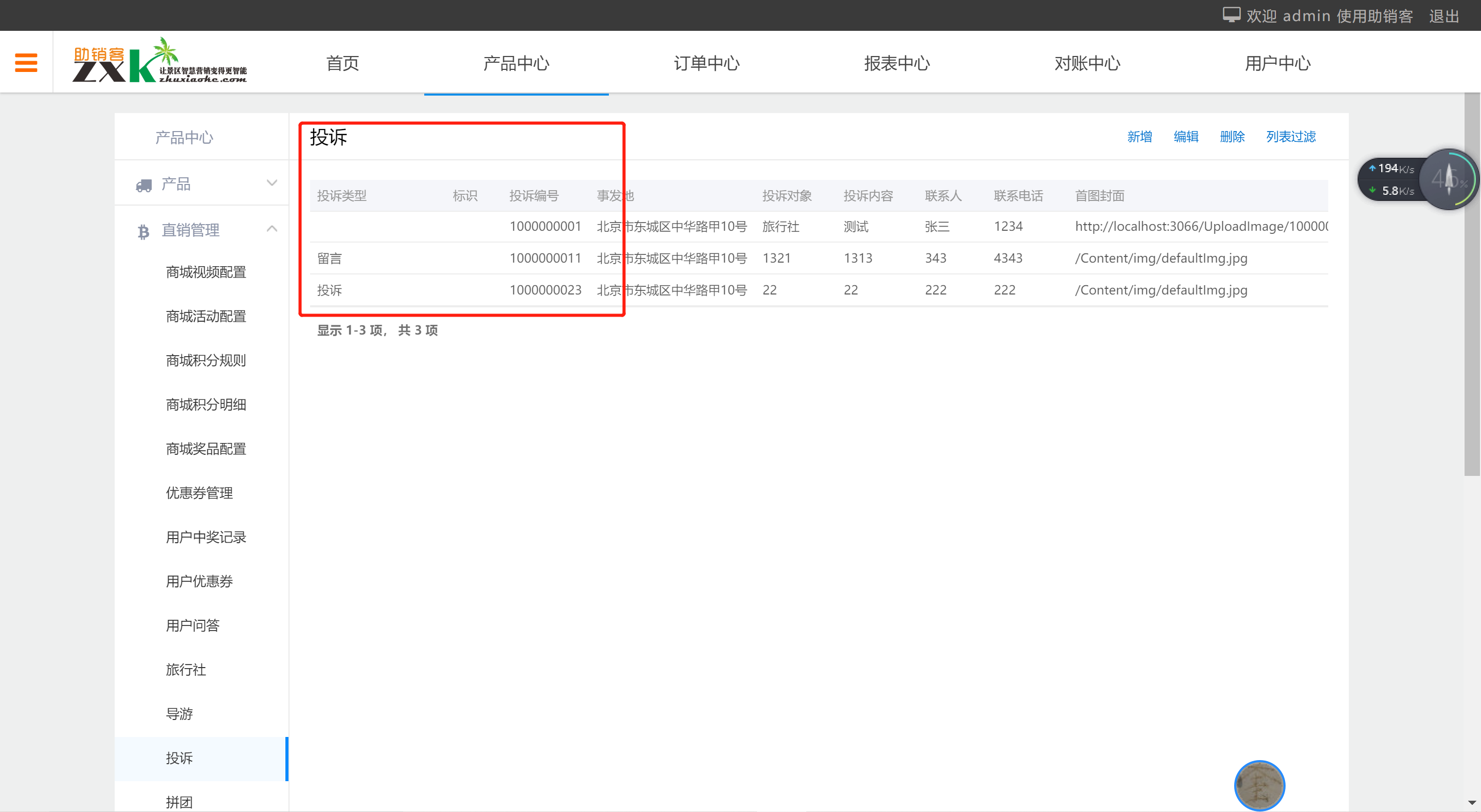Click the 删除 link
1481x812 pixels.
[x=1232, y=137]
